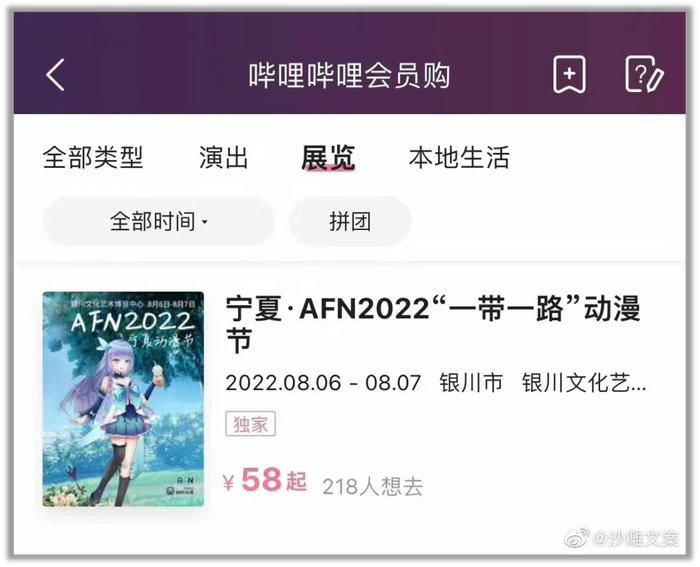The width and height of the screenshot is (700, 567).
Task: Open the 本地生活 tab
Action: [459, 158]
